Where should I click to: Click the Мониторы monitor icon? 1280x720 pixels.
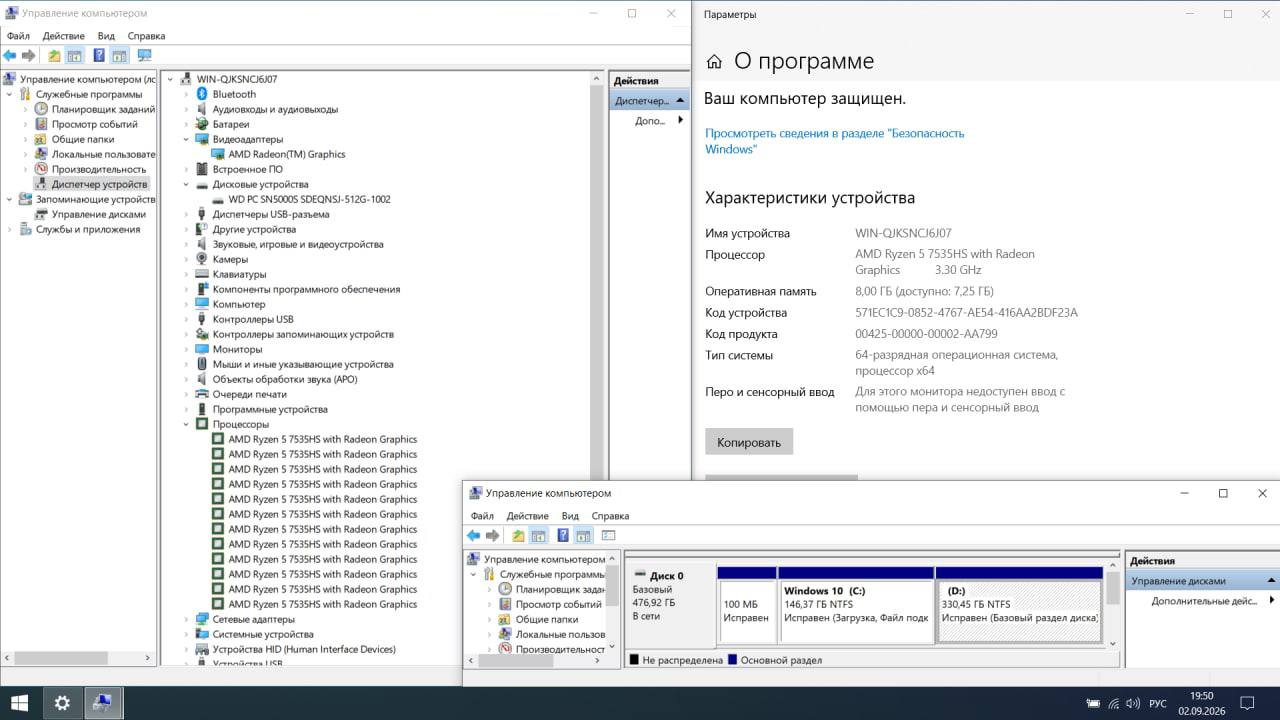[x=202, y=349]
